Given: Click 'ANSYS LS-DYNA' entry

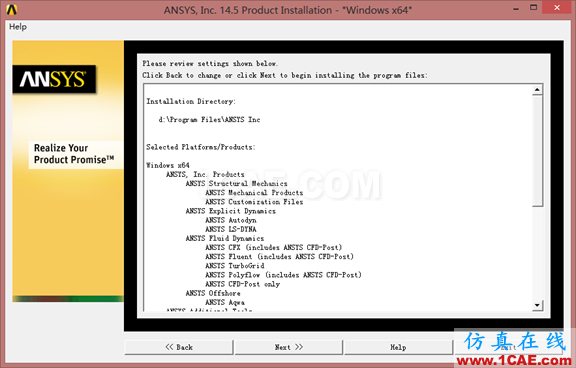Looking at the screenshot, I should [231, 229].
